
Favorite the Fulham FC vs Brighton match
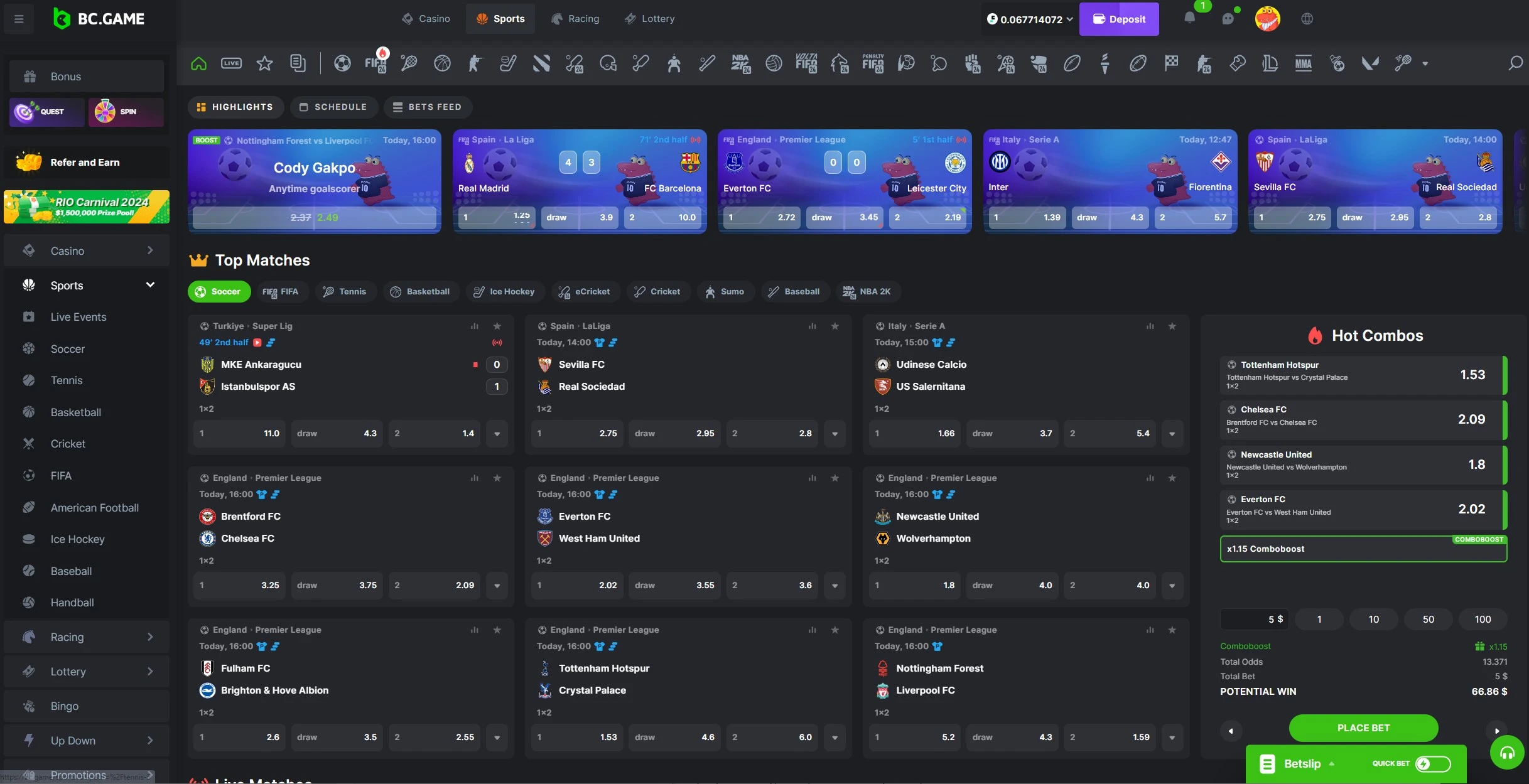pos(497,630)
